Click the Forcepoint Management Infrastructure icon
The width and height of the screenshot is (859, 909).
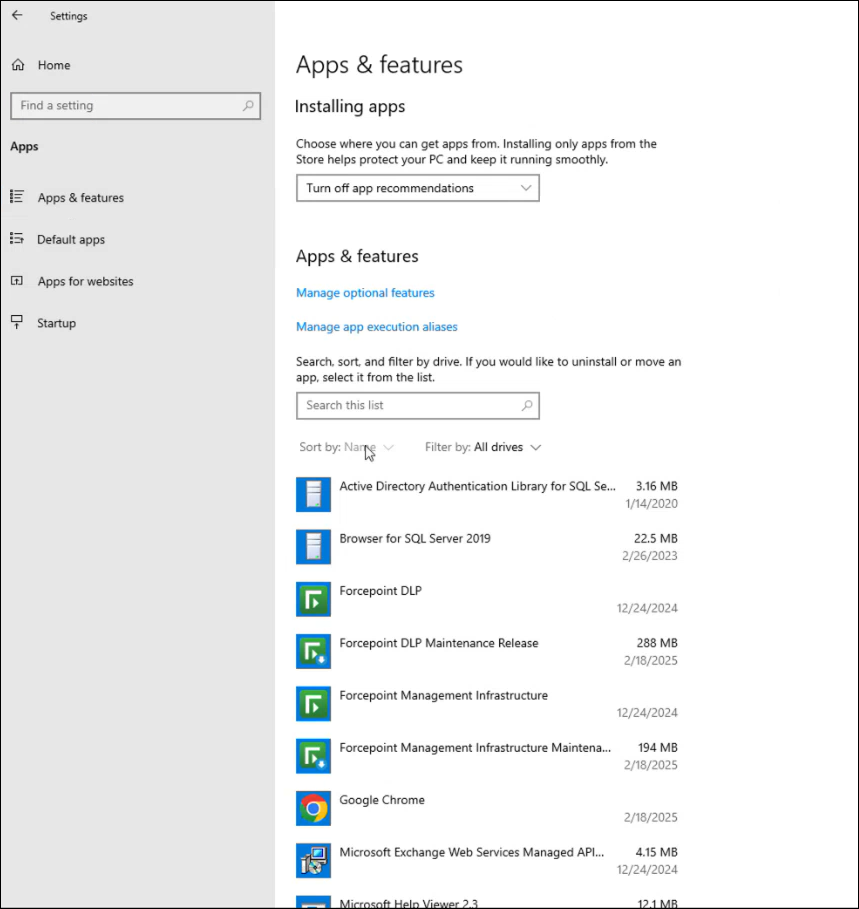313,704
